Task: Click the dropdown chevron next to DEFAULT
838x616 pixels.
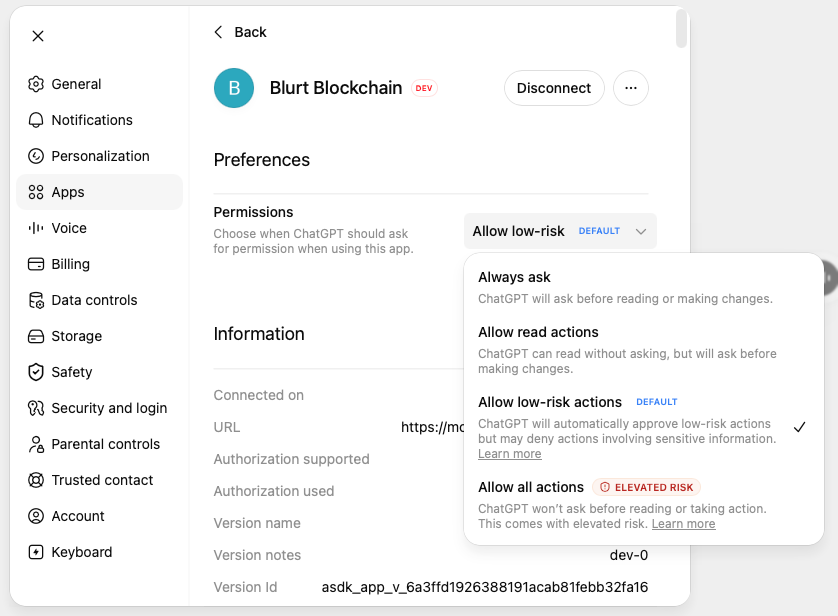Action: 641,231
